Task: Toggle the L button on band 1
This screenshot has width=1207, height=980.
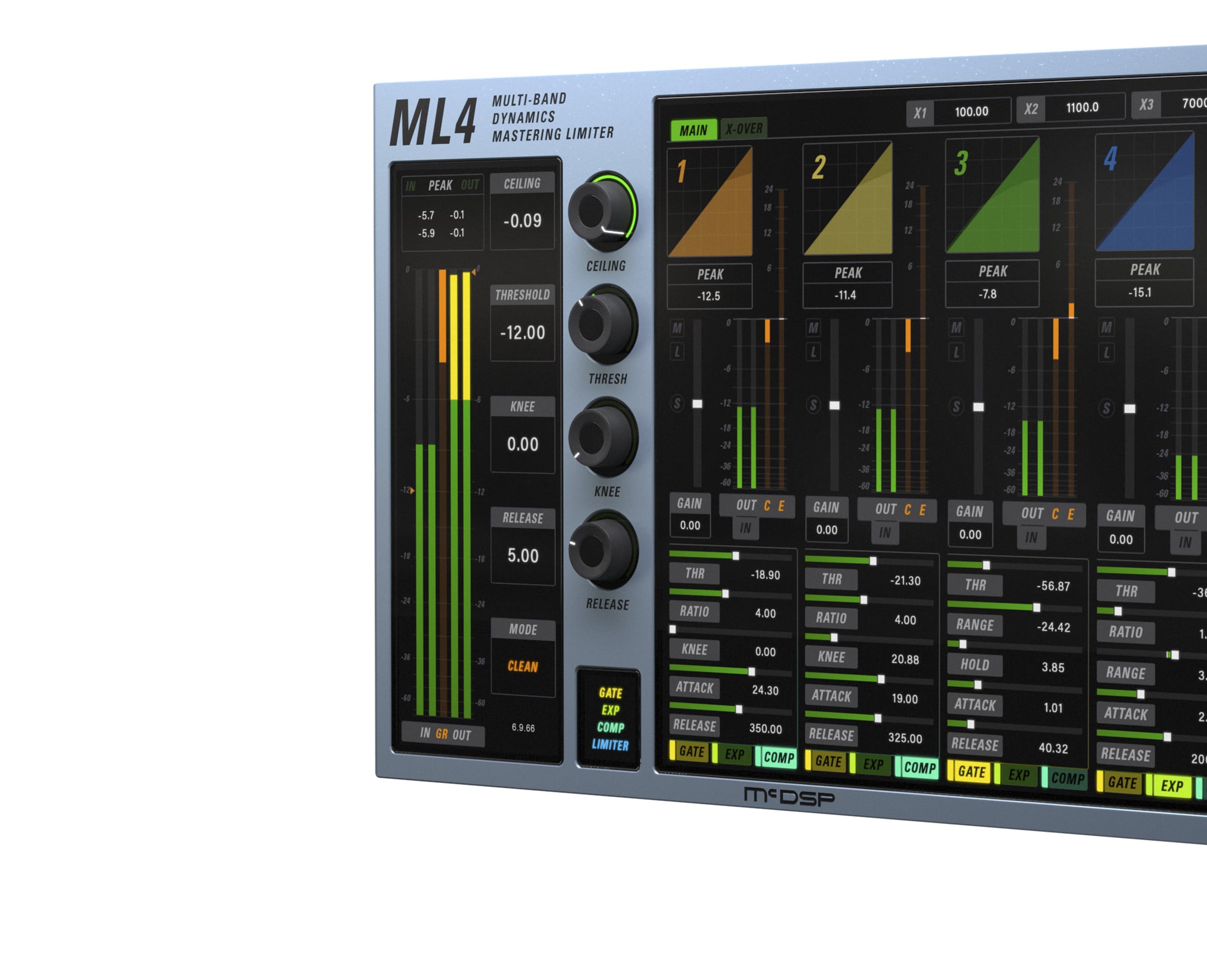Action: (677, 352)
